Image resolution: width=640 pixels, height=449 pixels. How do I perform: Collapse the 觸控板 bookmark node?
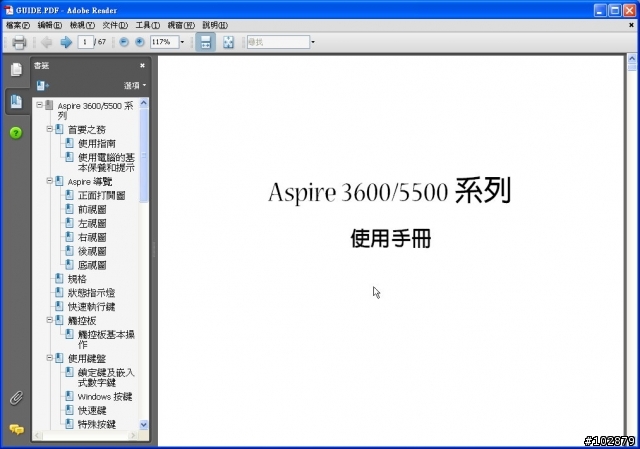pos(49,320)
